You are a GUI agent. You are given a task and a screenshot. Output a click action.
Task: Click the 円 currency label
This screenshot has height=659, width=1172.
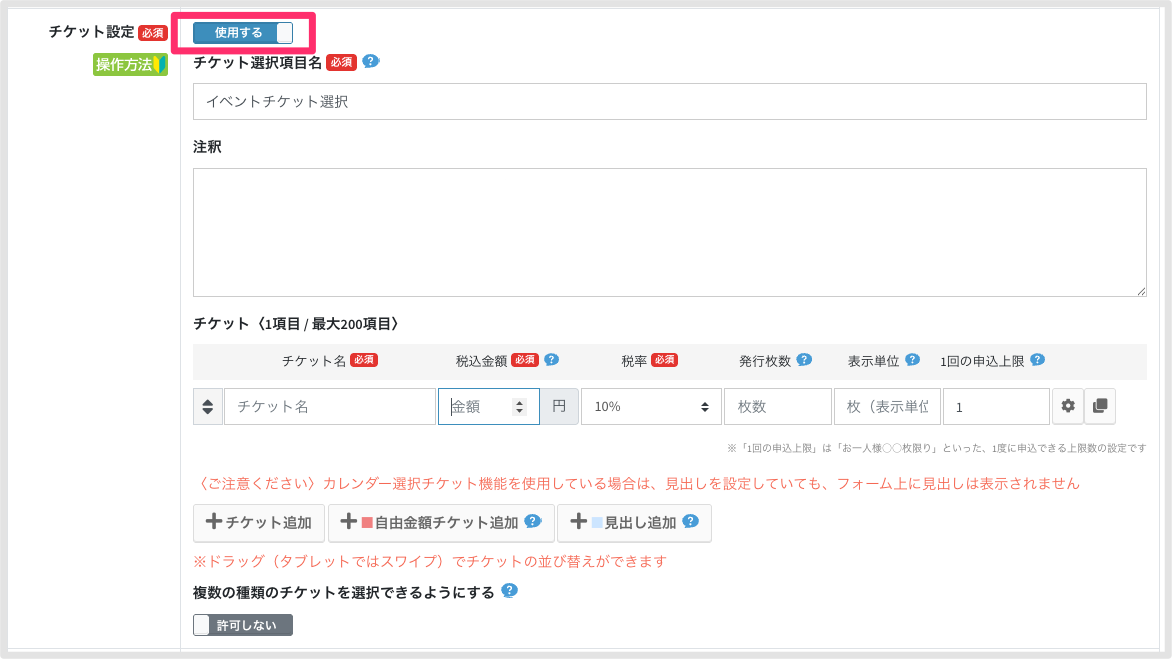pyautogui.click(x=559, y=406)
